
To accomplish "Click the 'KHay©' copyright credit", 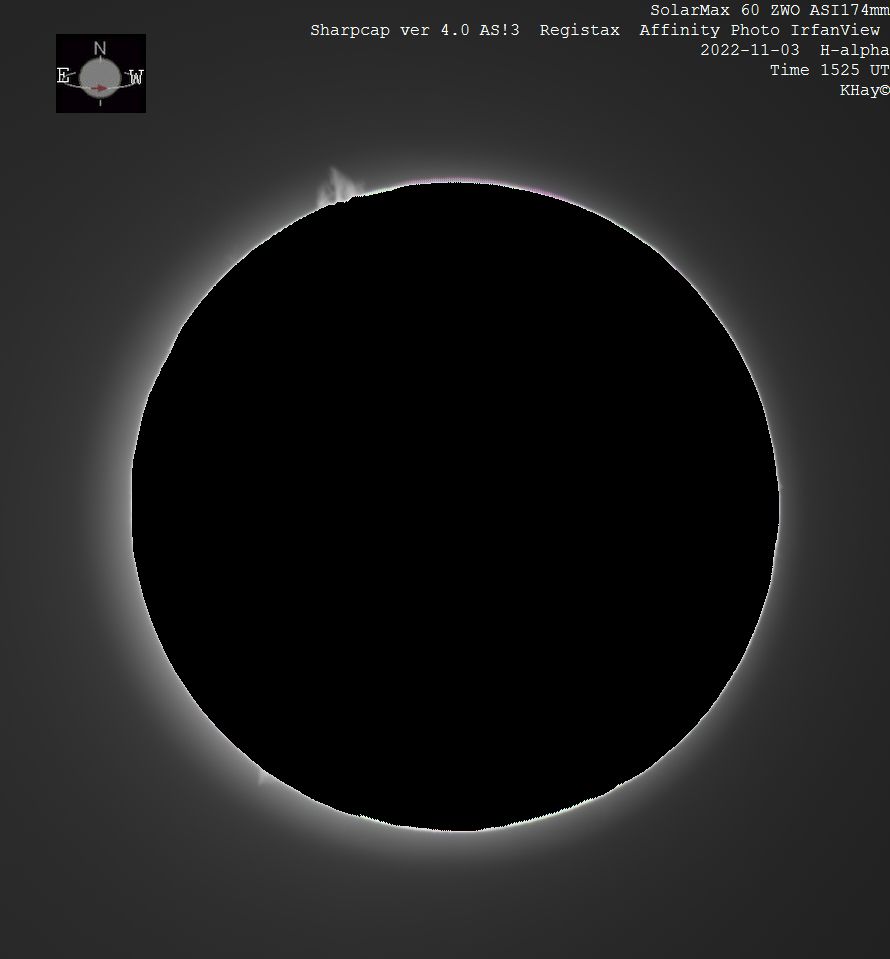I will click(x=864, y=90).
